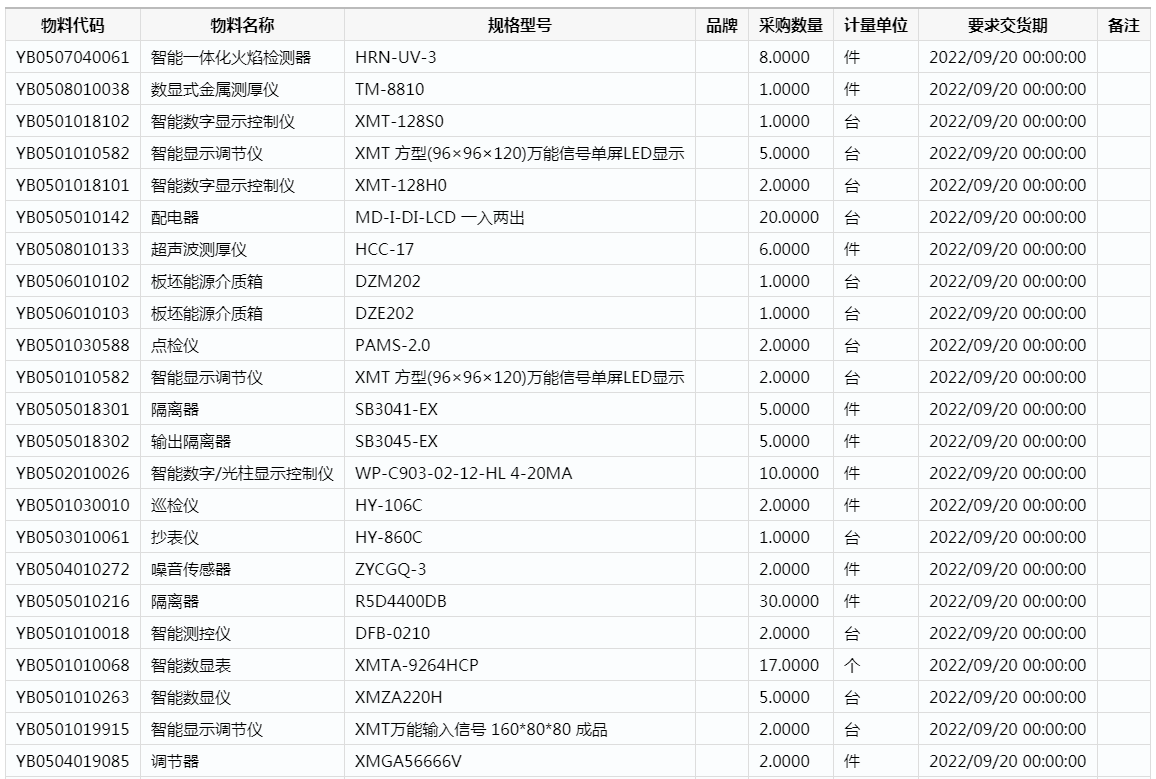Click the 要求交货期 column header

tap(1008, 26)
